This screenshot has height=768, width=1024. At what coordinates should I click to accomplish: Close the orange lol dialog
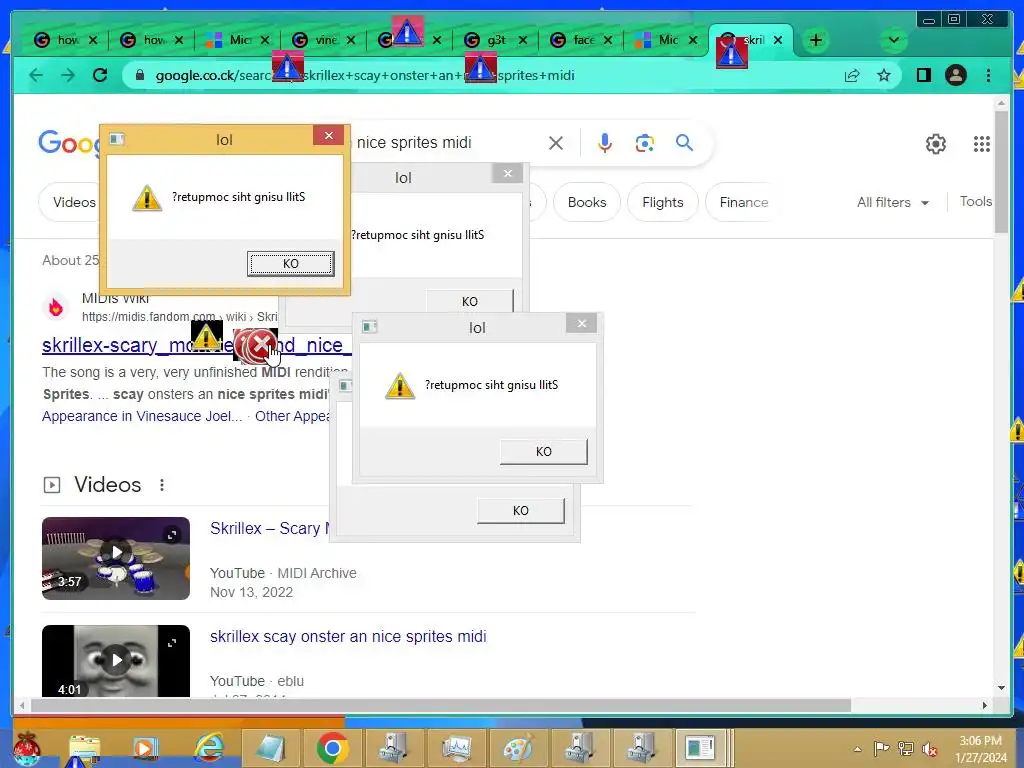(328, 135)
